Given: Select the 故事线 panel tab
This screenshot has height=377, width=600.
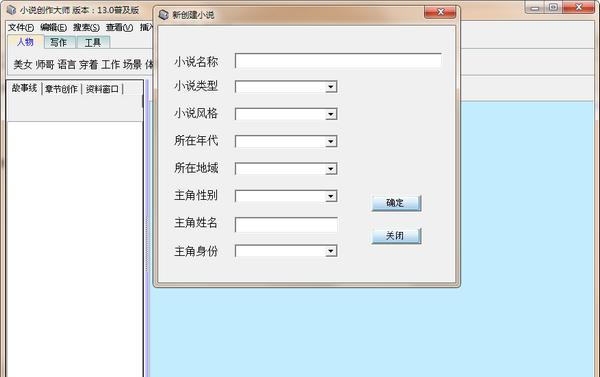Looking at the screenshot, I should click(x=24, y=88).
